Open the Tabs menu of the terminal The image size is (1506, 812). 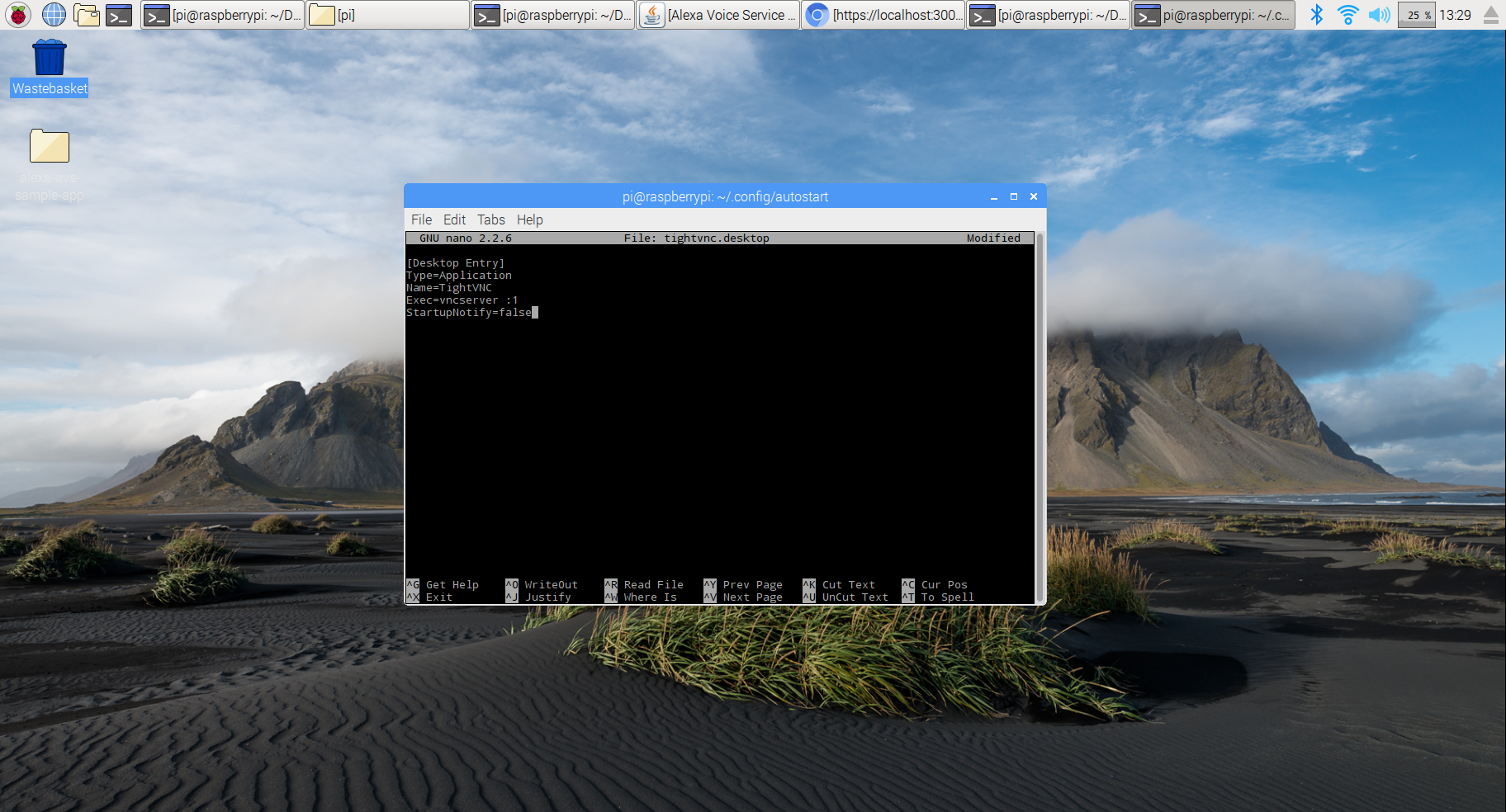coord(490,220)
